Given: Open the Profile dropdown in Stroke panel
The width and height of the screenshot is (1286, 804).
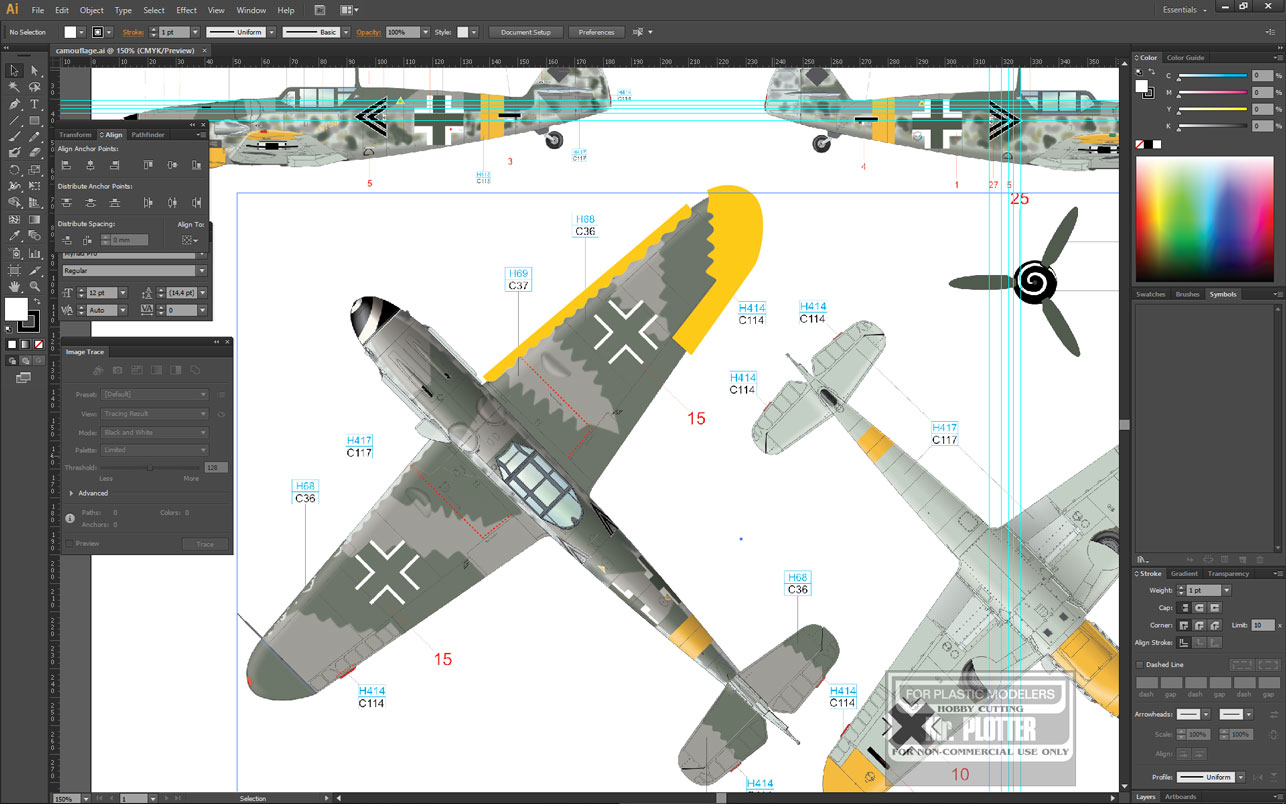Looking at the screenshot, I should (1241, 777).
